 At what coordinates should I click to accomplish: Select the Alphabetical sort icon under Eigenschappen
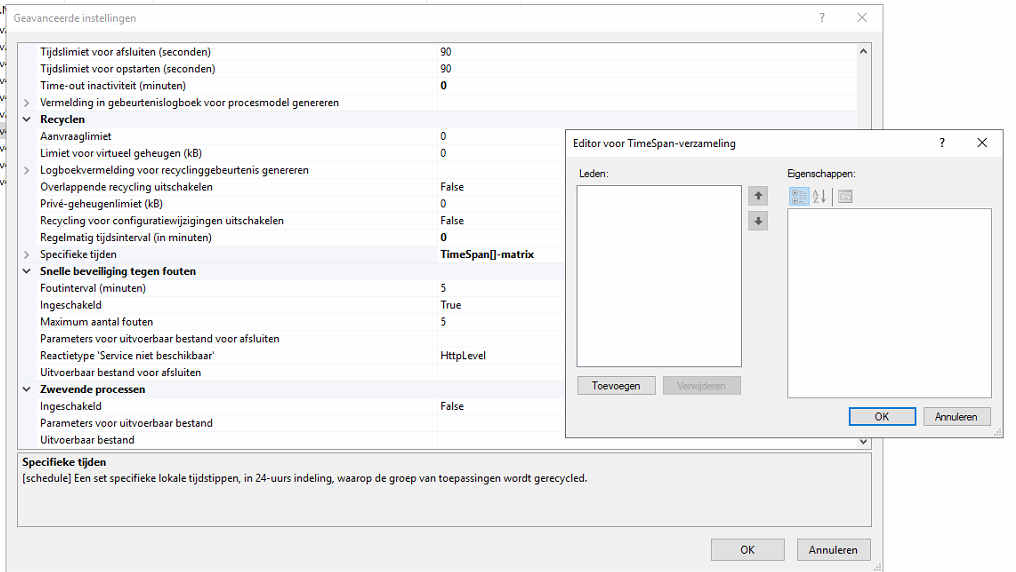[x=819, y=197]
